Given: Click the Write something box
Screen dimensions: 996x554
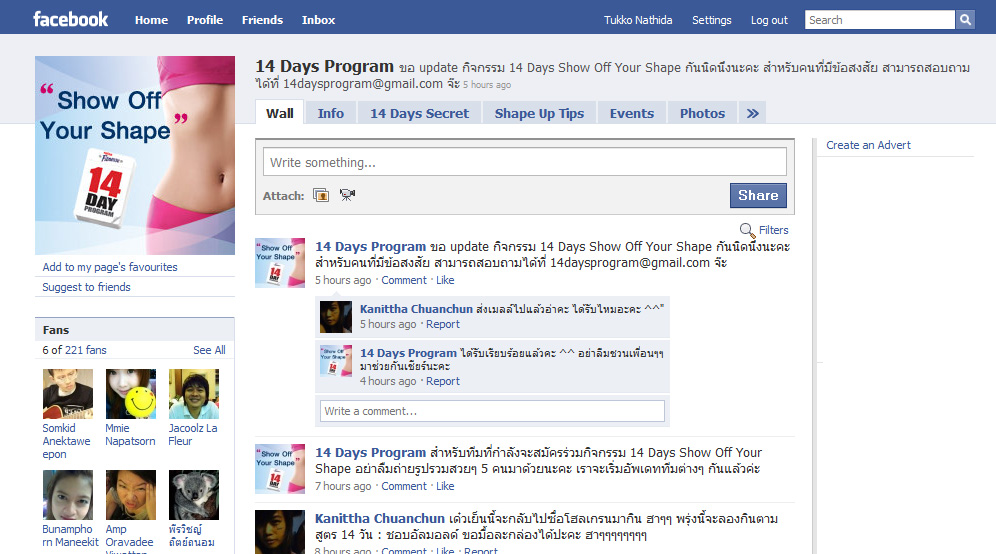Looking at the screenshot, I should point(525,162).
